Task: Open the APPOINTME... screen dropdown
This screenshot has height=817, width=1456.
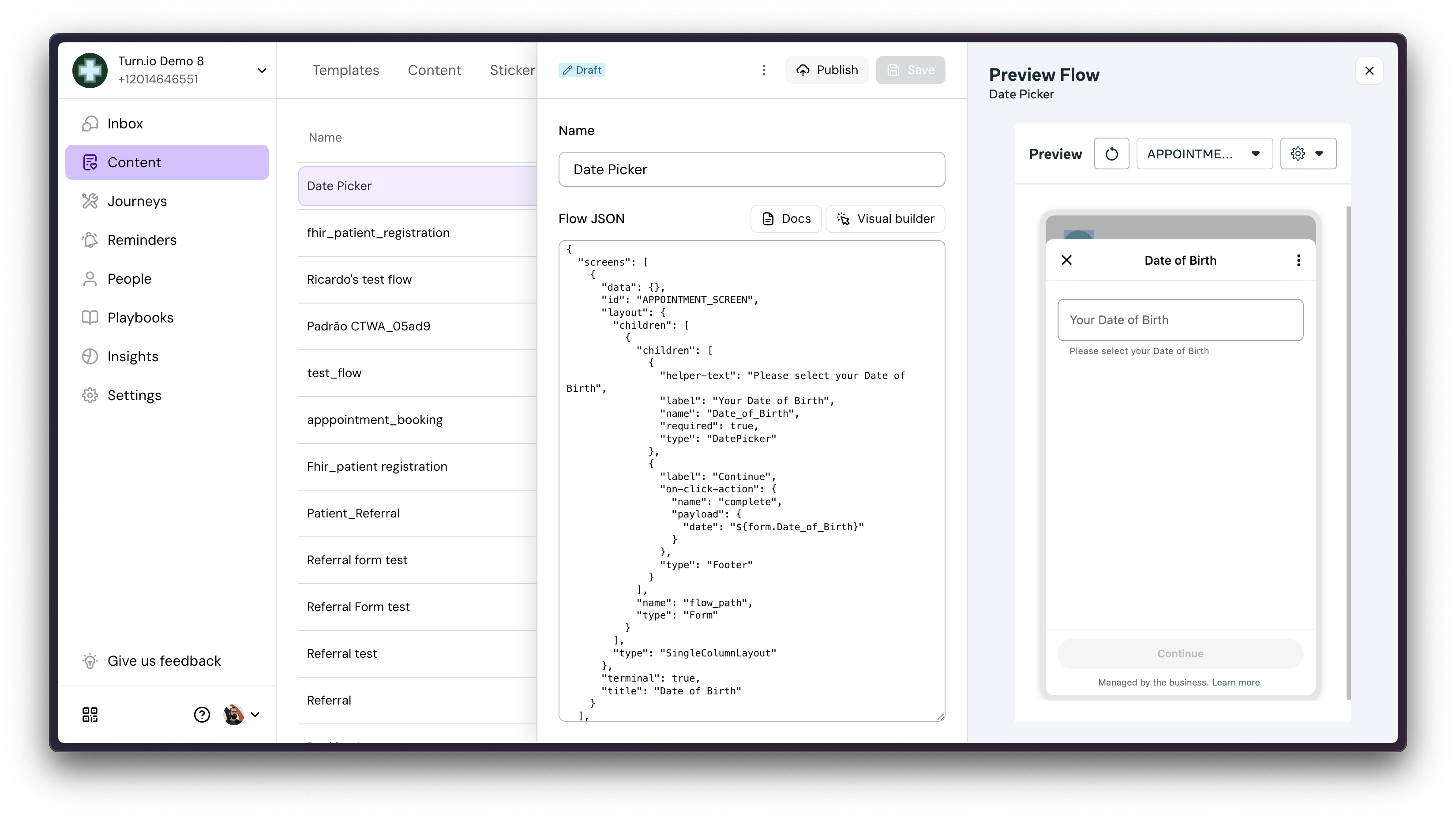Action: pyautogui.click(x=1204, y=154)
